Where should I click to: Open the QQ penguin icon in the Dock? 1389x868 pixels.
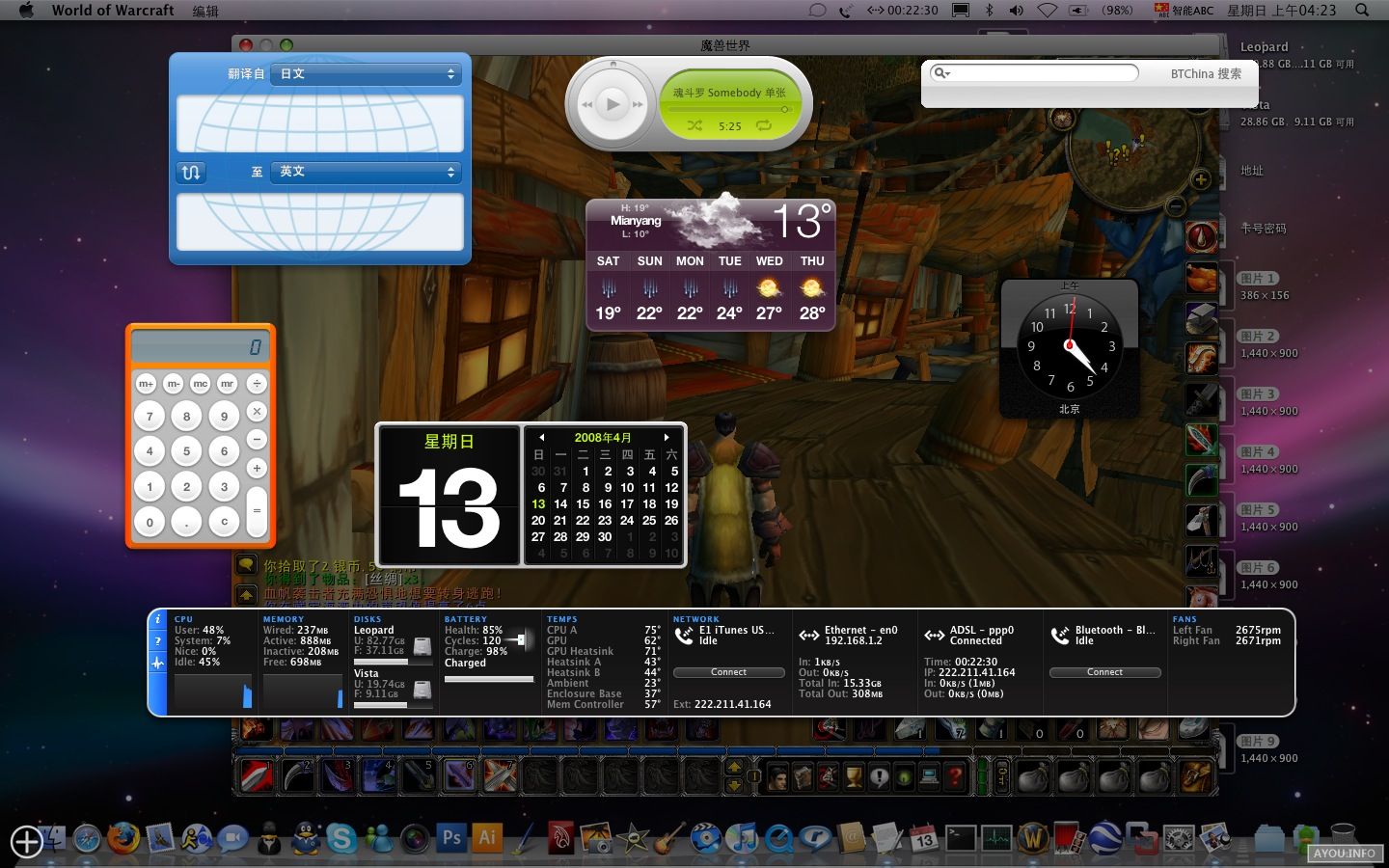[x=306, y=838]
